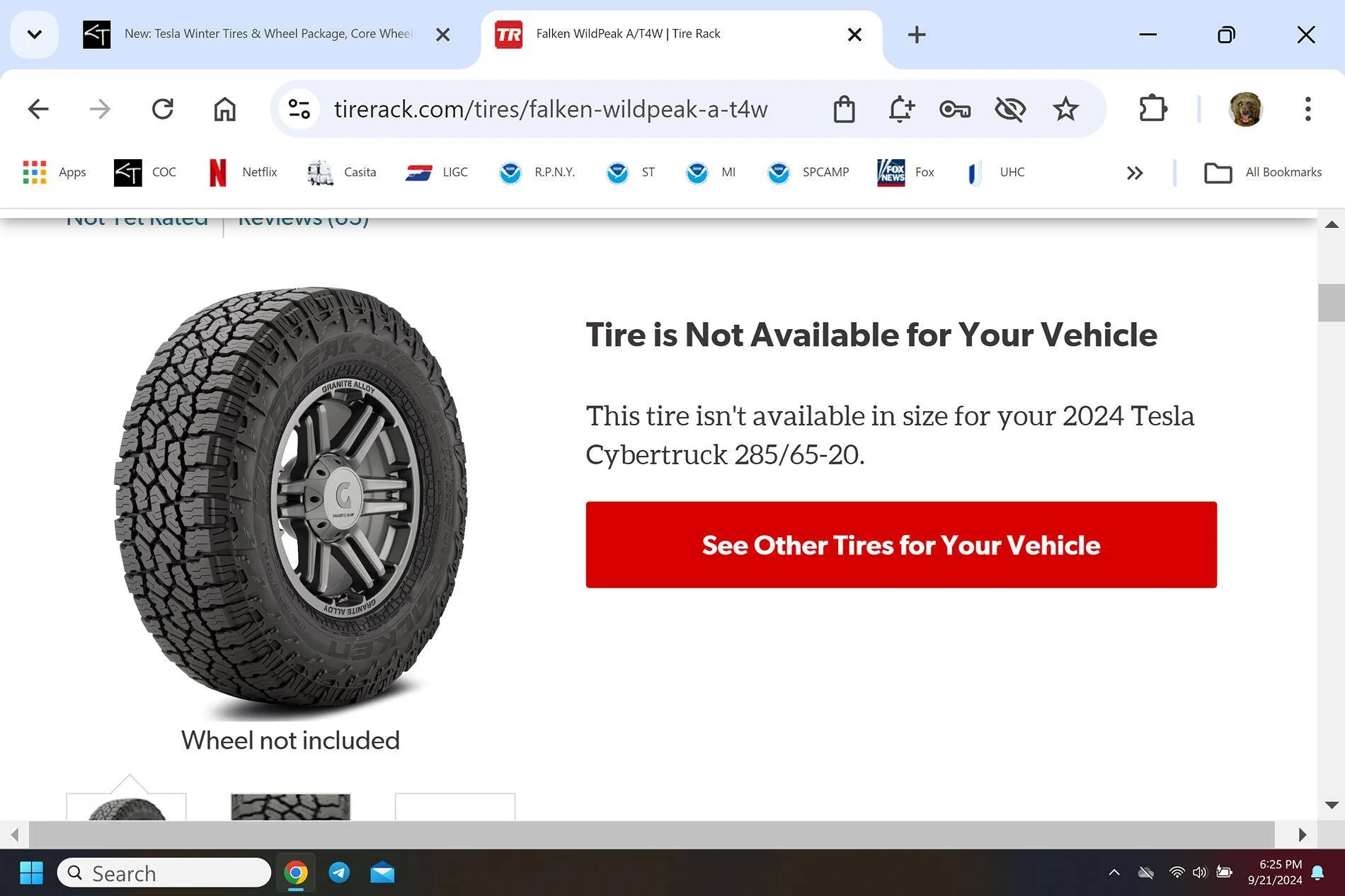1345x896 pixels.
Task: Open the Wi-Fi network tray icon
Action: pos(1177,873)
